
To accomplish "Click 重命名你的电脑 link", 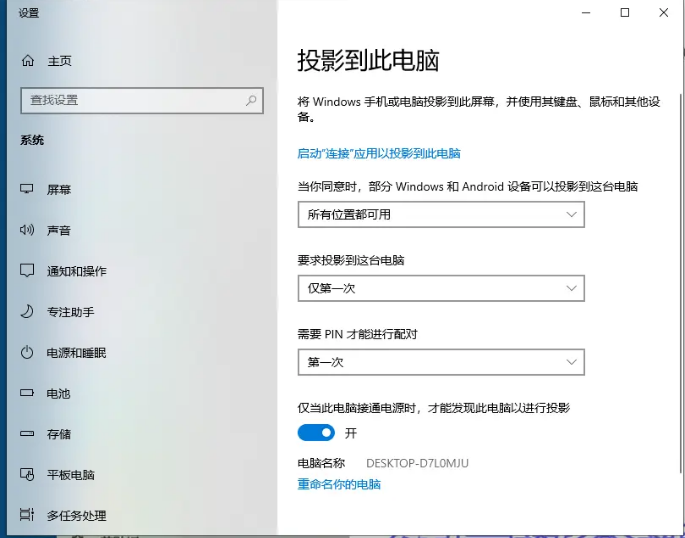I will coord(339,484).
